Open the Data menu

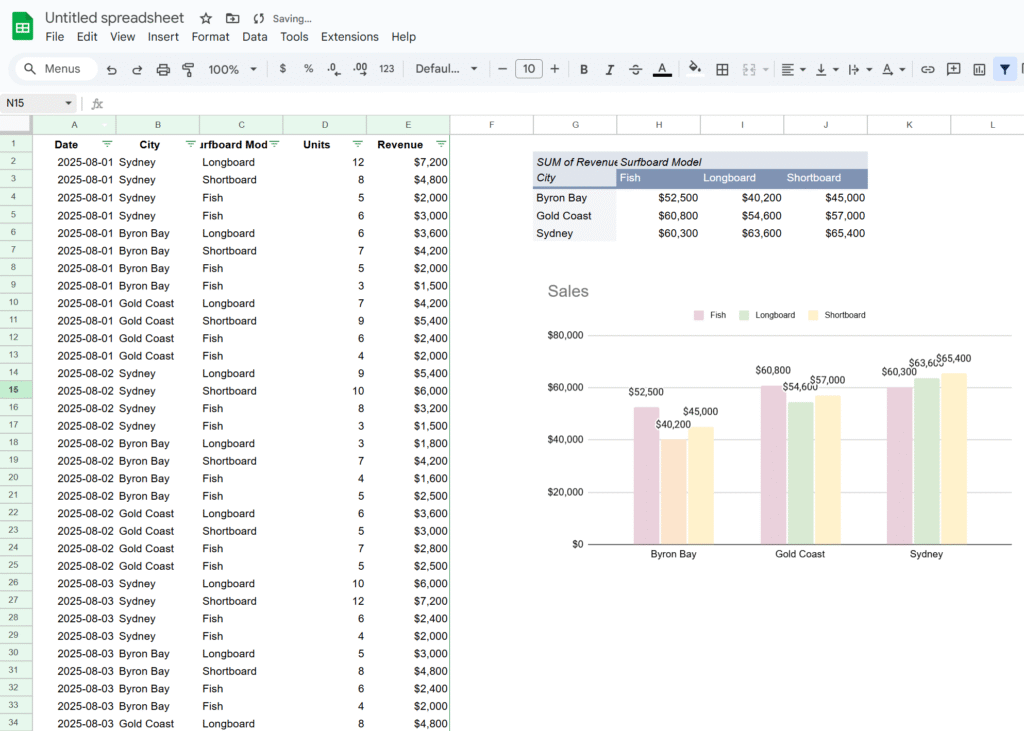pyautogui.click(x=255, y=37)
